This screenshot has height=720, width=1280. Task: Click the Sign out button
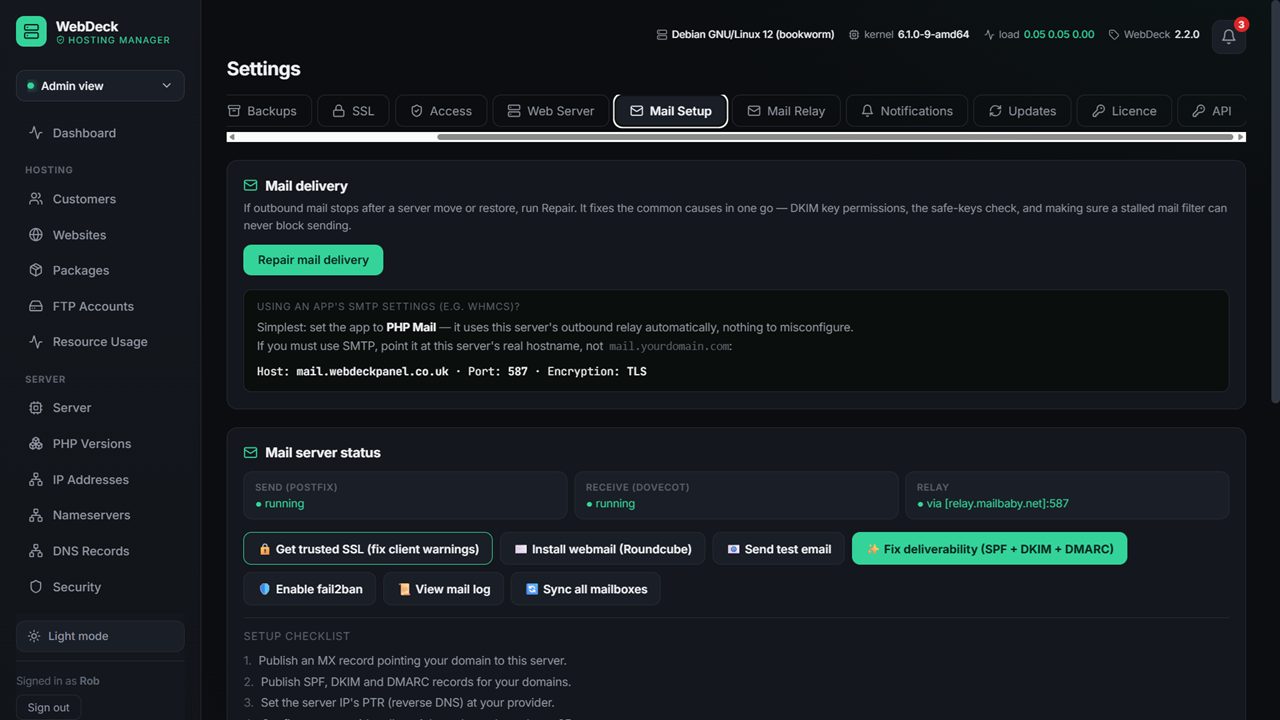48,707
